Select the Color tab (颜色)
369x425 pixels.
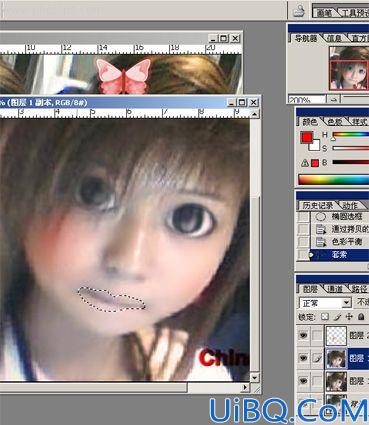click(310, 122)
